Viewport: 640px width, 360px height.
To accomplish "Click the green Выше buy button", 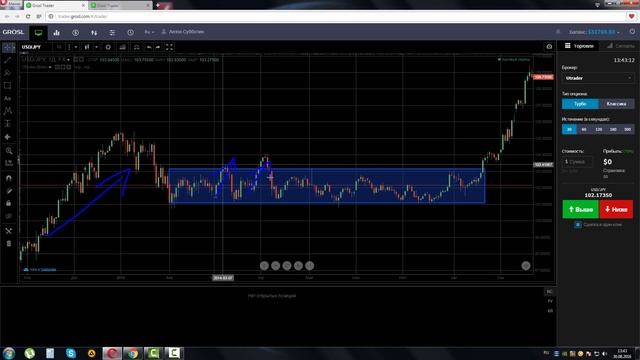I will (580, 209).
